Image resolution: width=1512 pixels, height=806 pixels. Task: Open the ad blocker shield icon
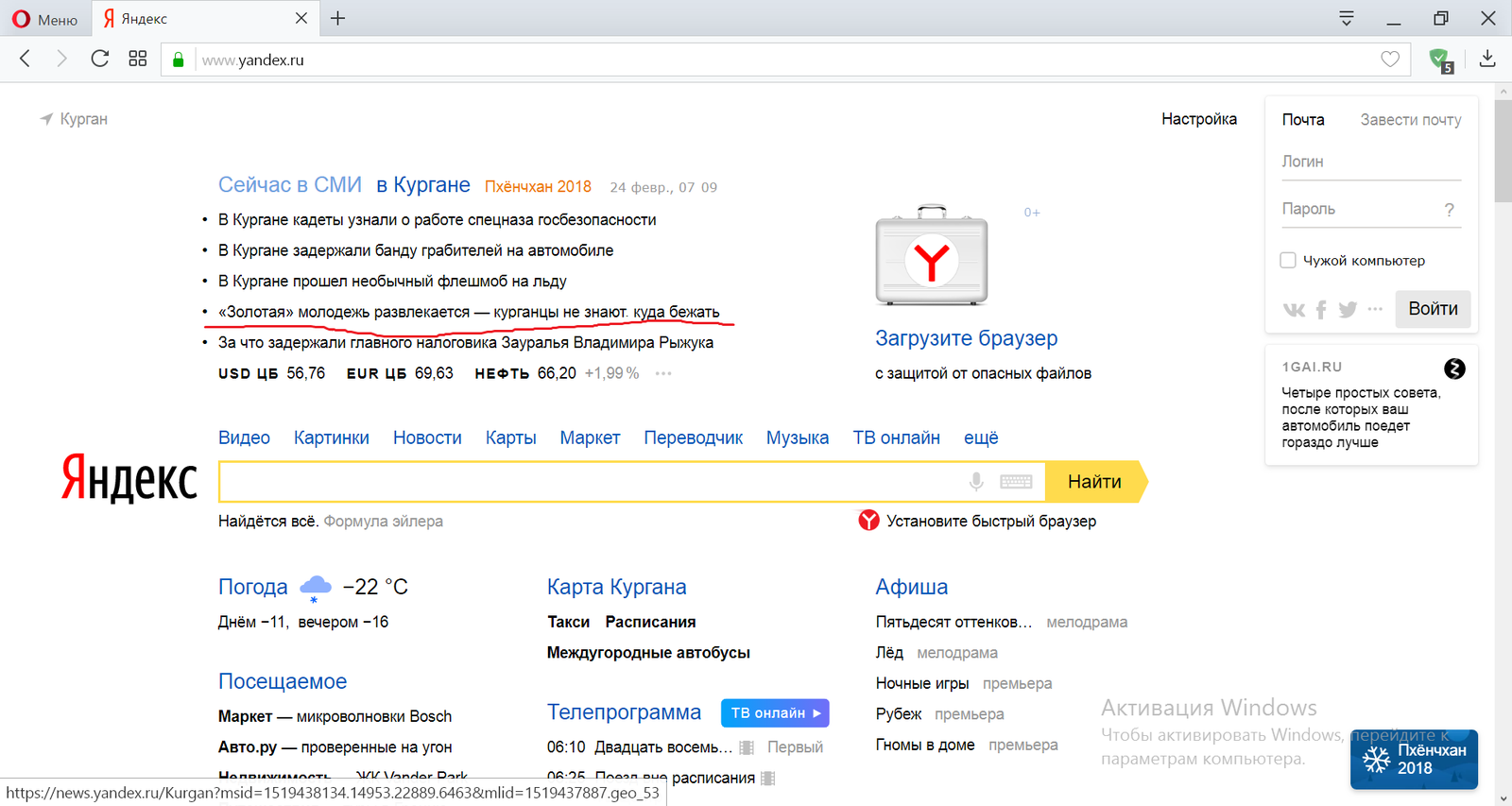[x=1440, y=60]
